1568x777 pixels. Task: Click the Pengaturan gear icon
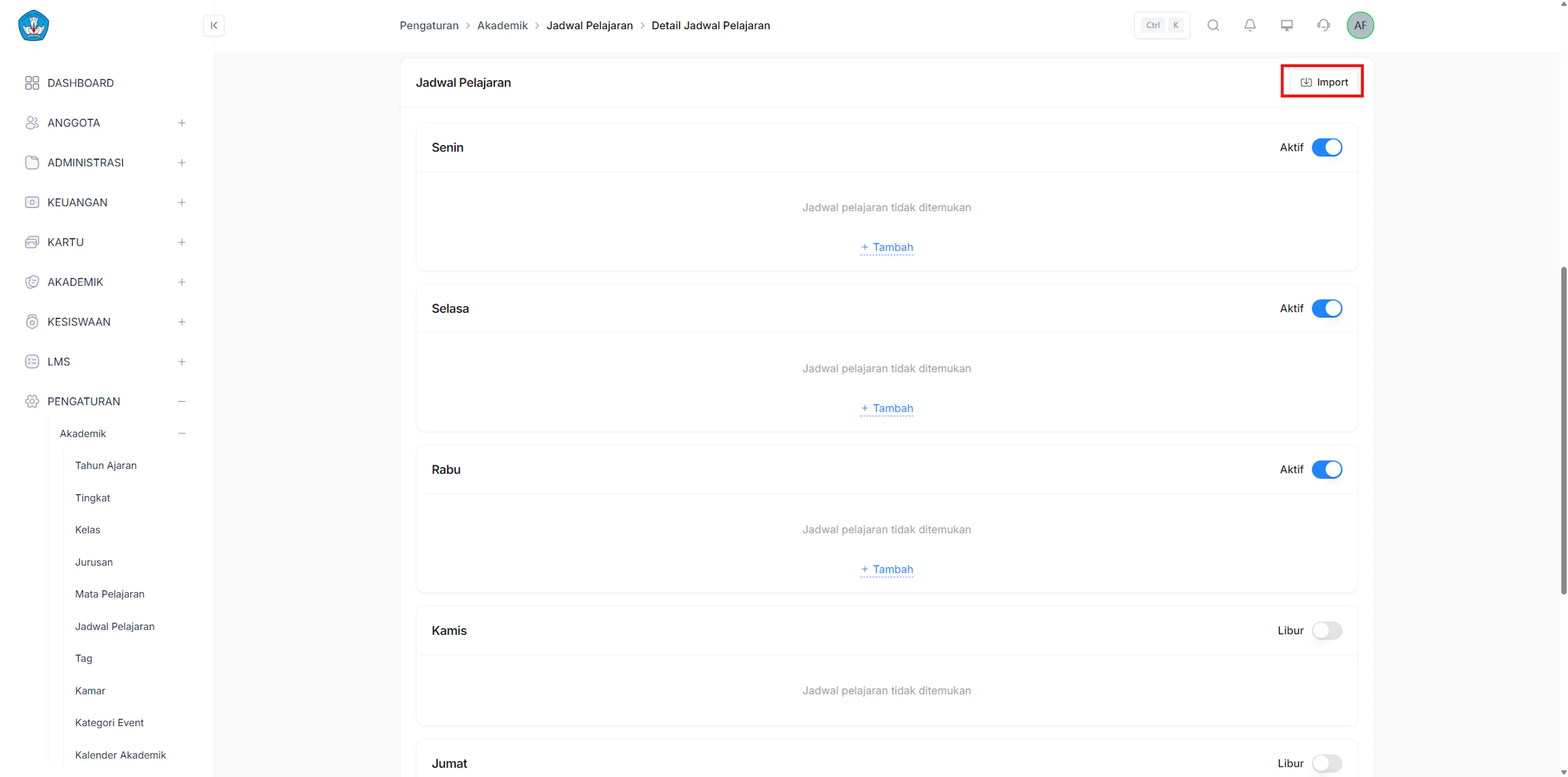point(32,402)
